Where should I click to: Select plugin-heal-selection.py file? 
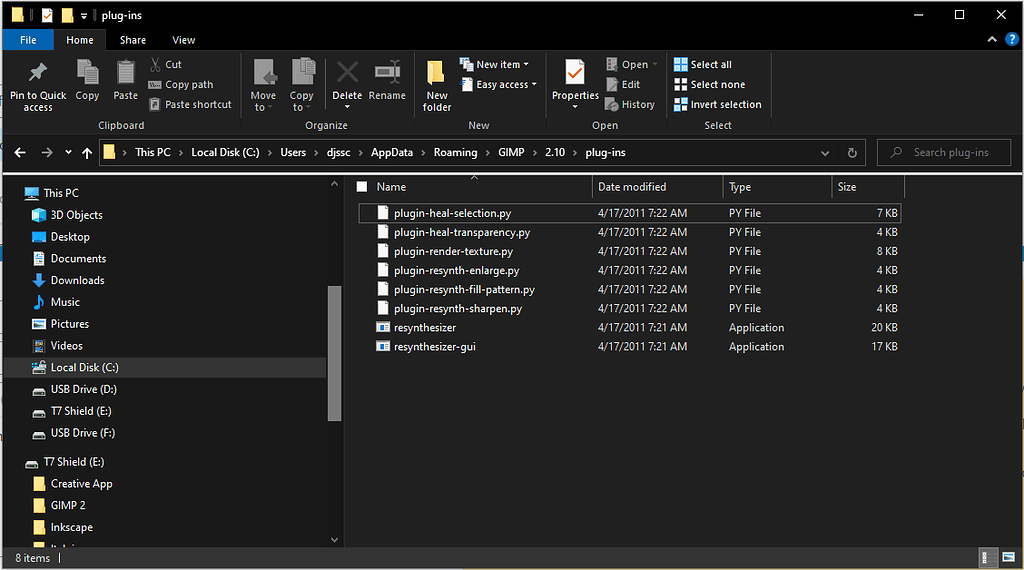[630, 213]
